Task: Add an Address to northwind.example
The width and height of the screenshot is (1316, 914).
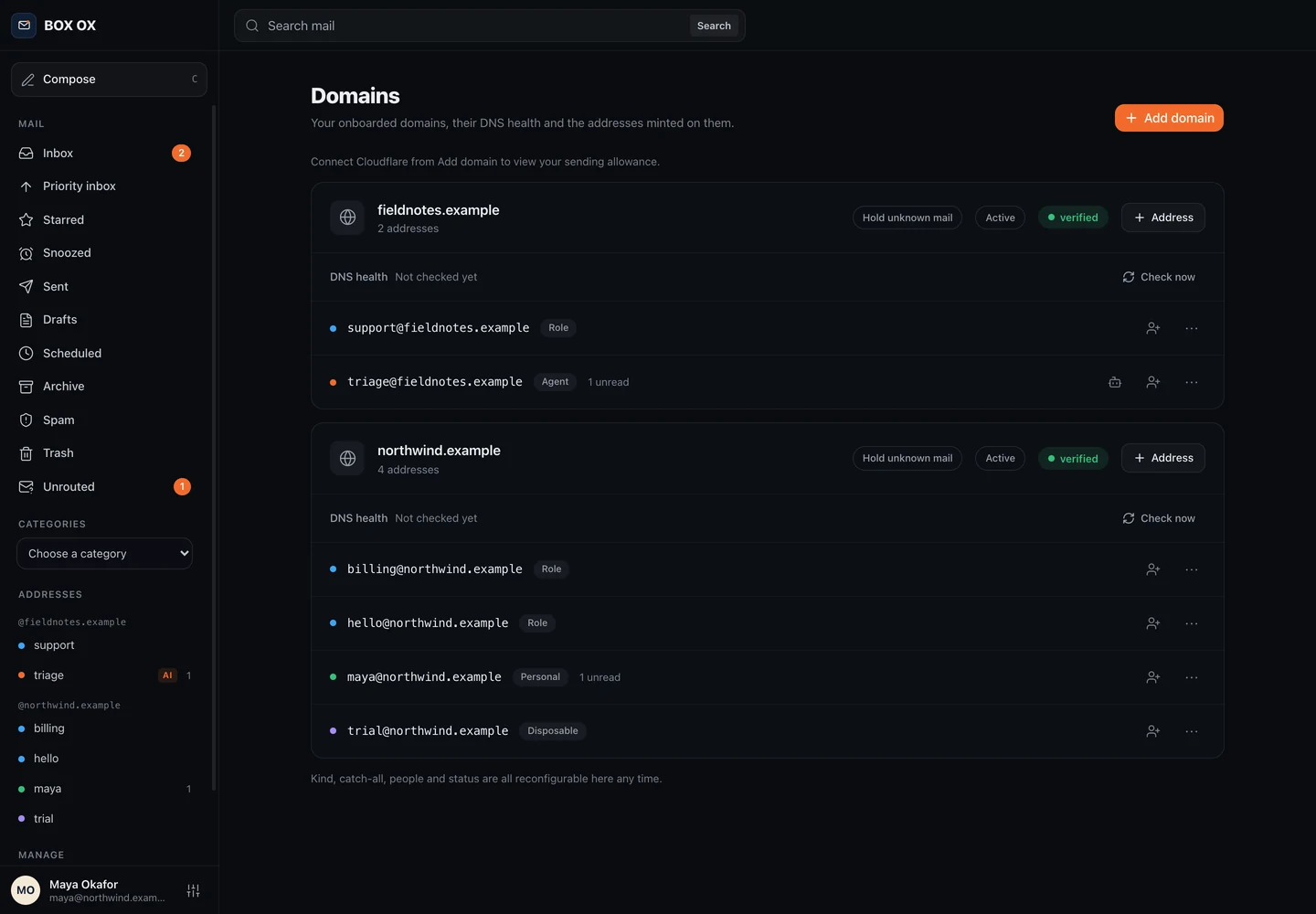Action: coord(1162,458)
